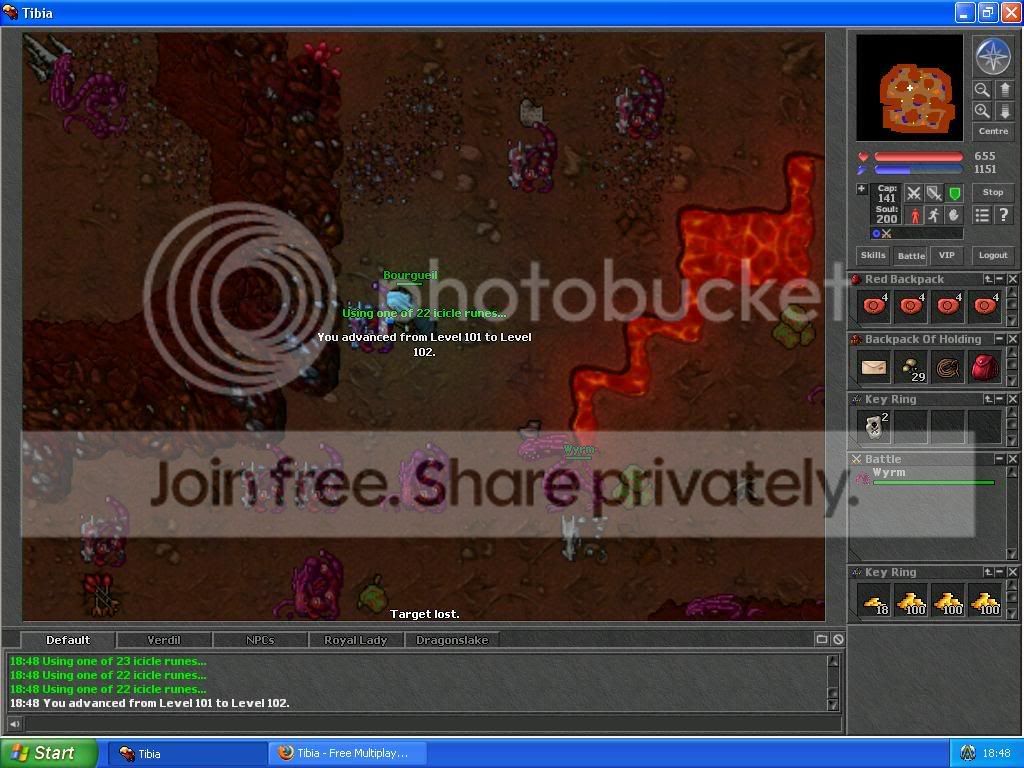Open the help question mark icon

pos(1004,215)
